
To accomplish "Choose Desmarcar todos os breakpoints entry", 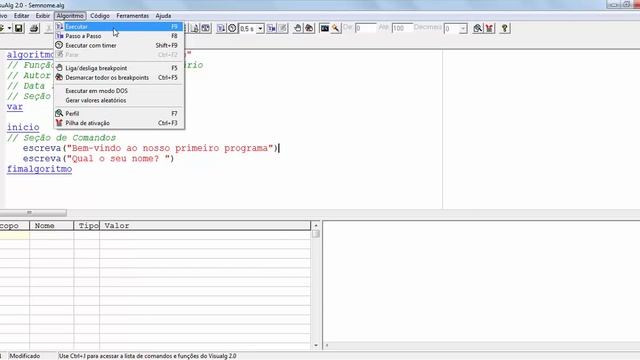I will click(x=119, y=78).
